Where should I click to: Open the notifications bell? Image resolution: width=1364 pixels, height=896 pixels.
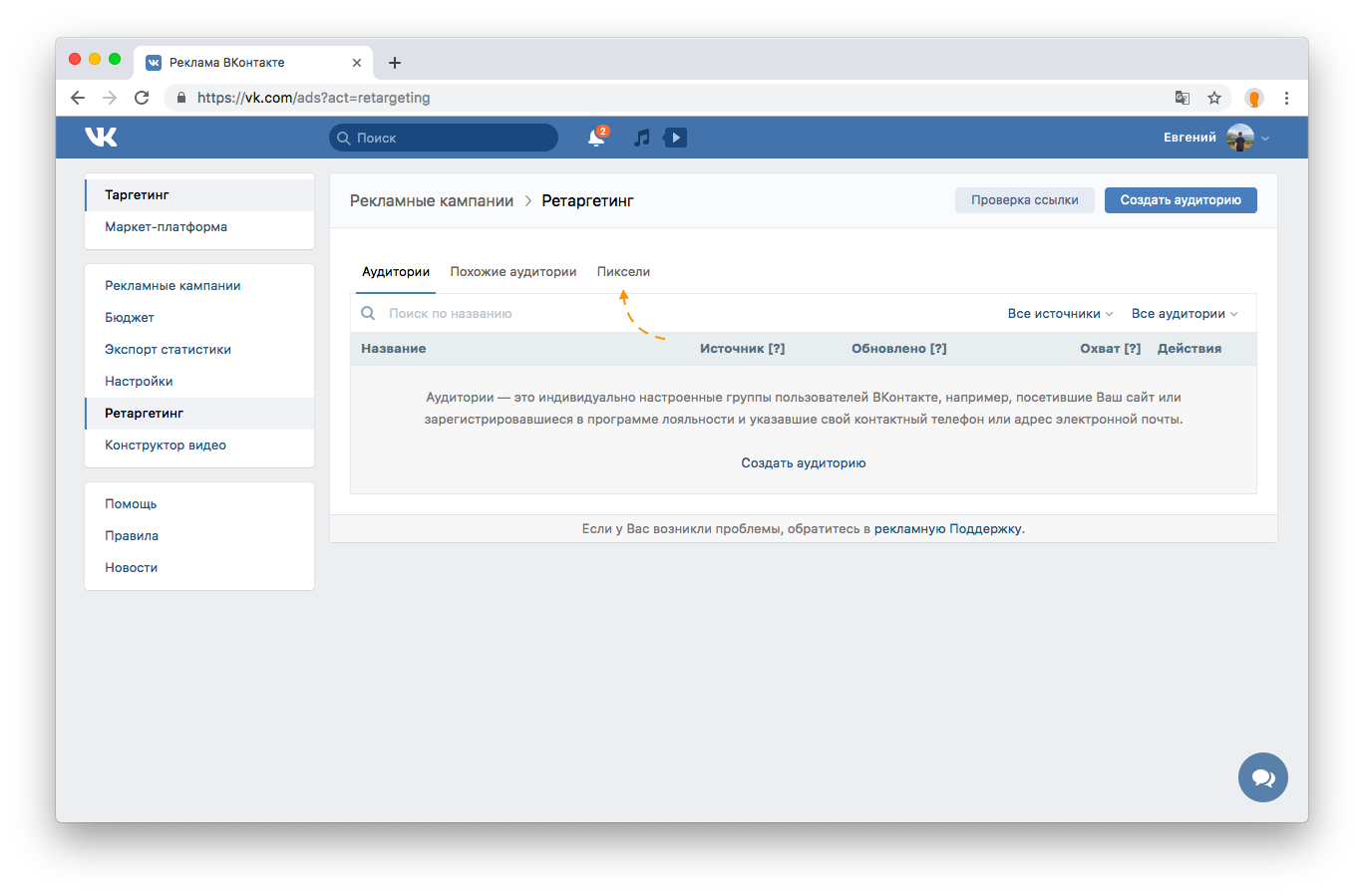(596, 138)
